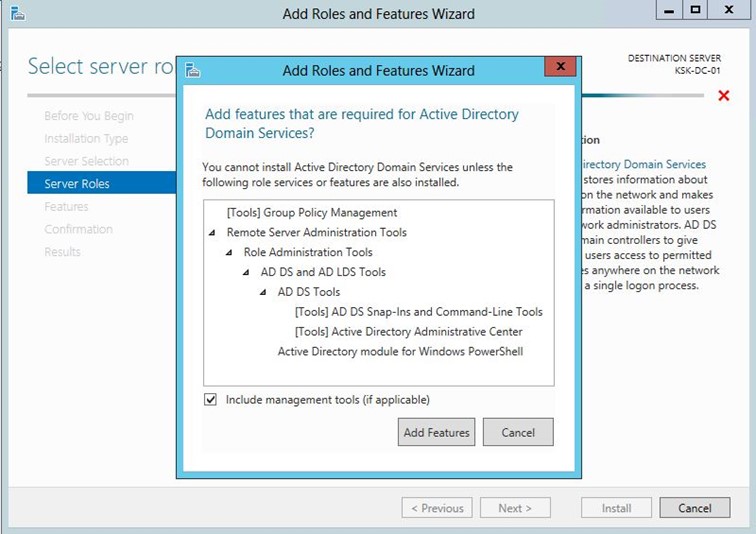Select Active Directory Administrative Center row
The height and width of the screenshot is (534, 756).
[408, 332]
